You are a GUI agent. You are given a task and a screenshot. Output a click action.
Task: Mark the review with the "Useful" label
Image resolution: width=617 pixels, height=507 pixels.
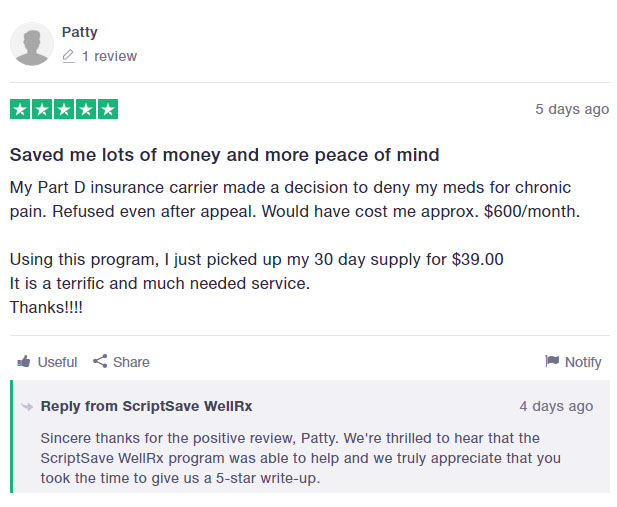[x=57, y=362]
